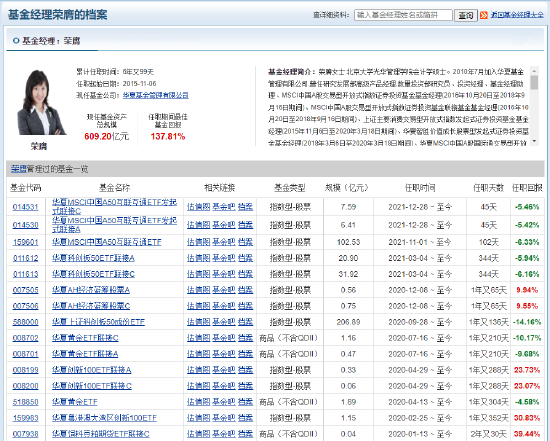
Task: Click the bio scrollbar thumb
Action: click(534, 82)
